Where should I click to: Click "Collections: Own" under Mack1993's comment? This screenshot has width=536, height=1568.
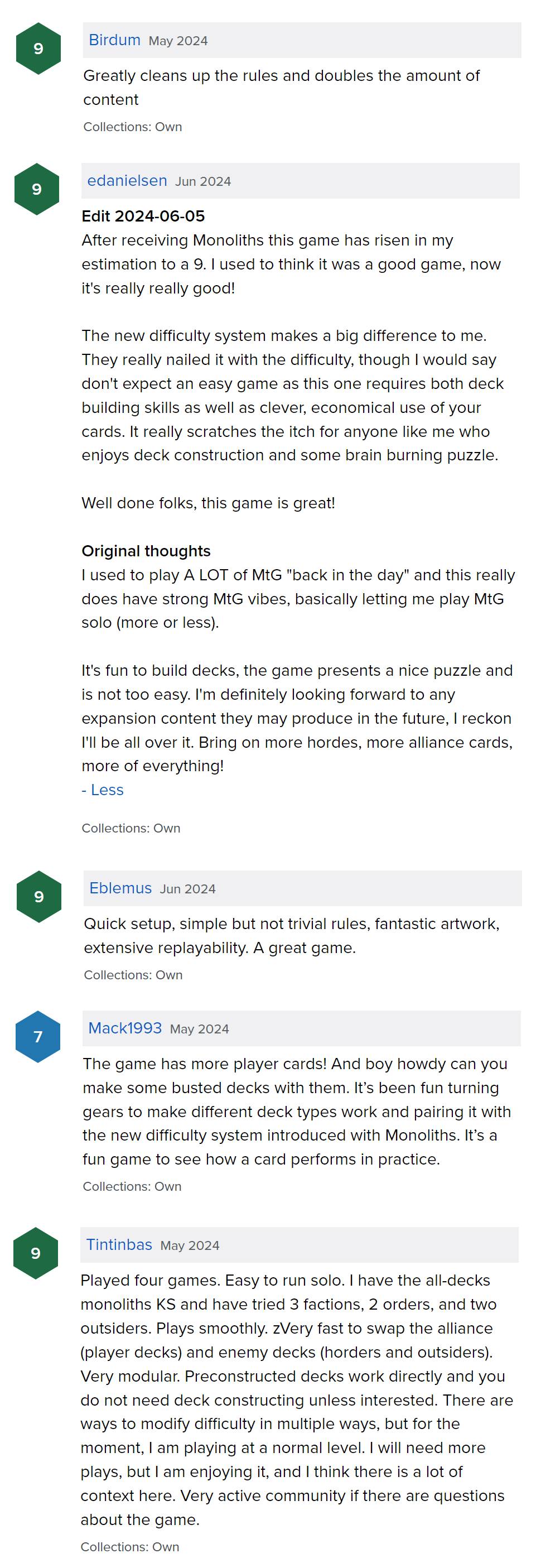pos(132,1186)
